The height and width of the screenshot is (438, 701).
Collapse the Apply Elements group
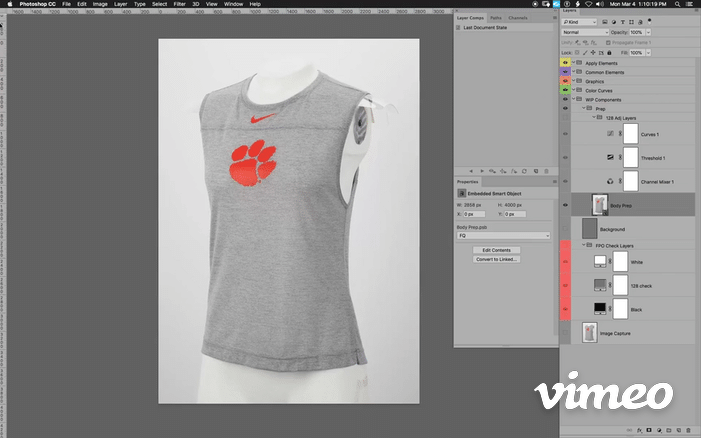click(574, 63)
